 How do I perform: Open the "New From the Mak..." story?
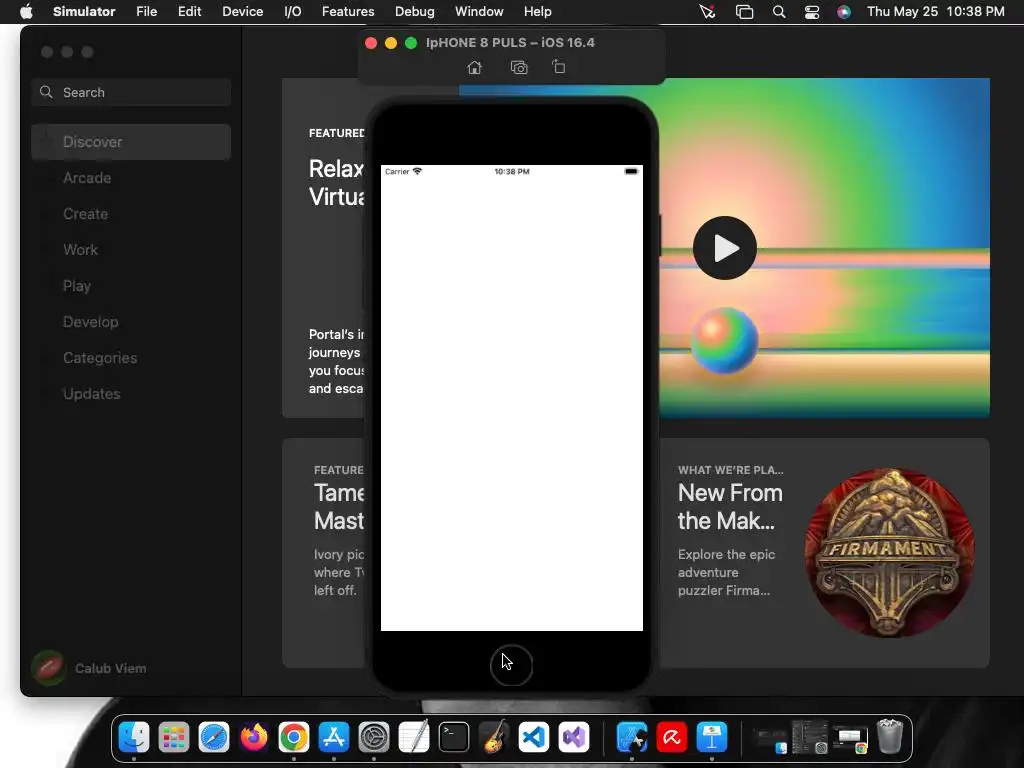[x=730, y=507]
